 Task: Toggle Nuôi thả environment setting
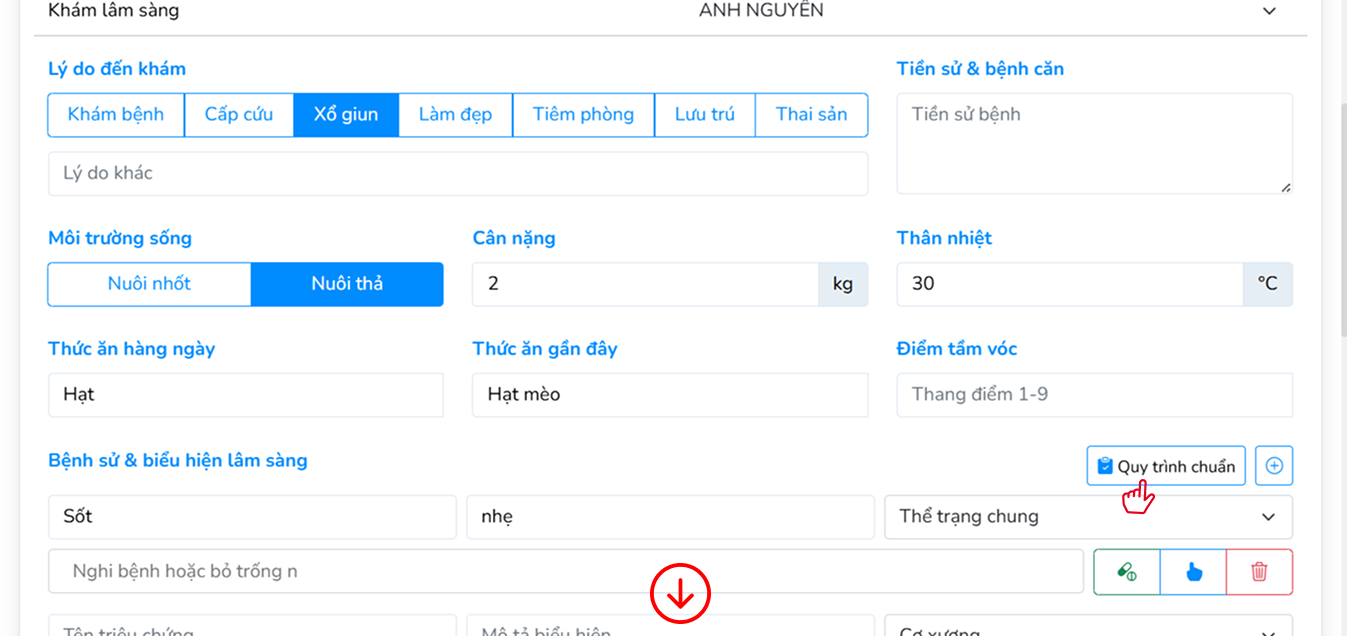coord(346,284)
